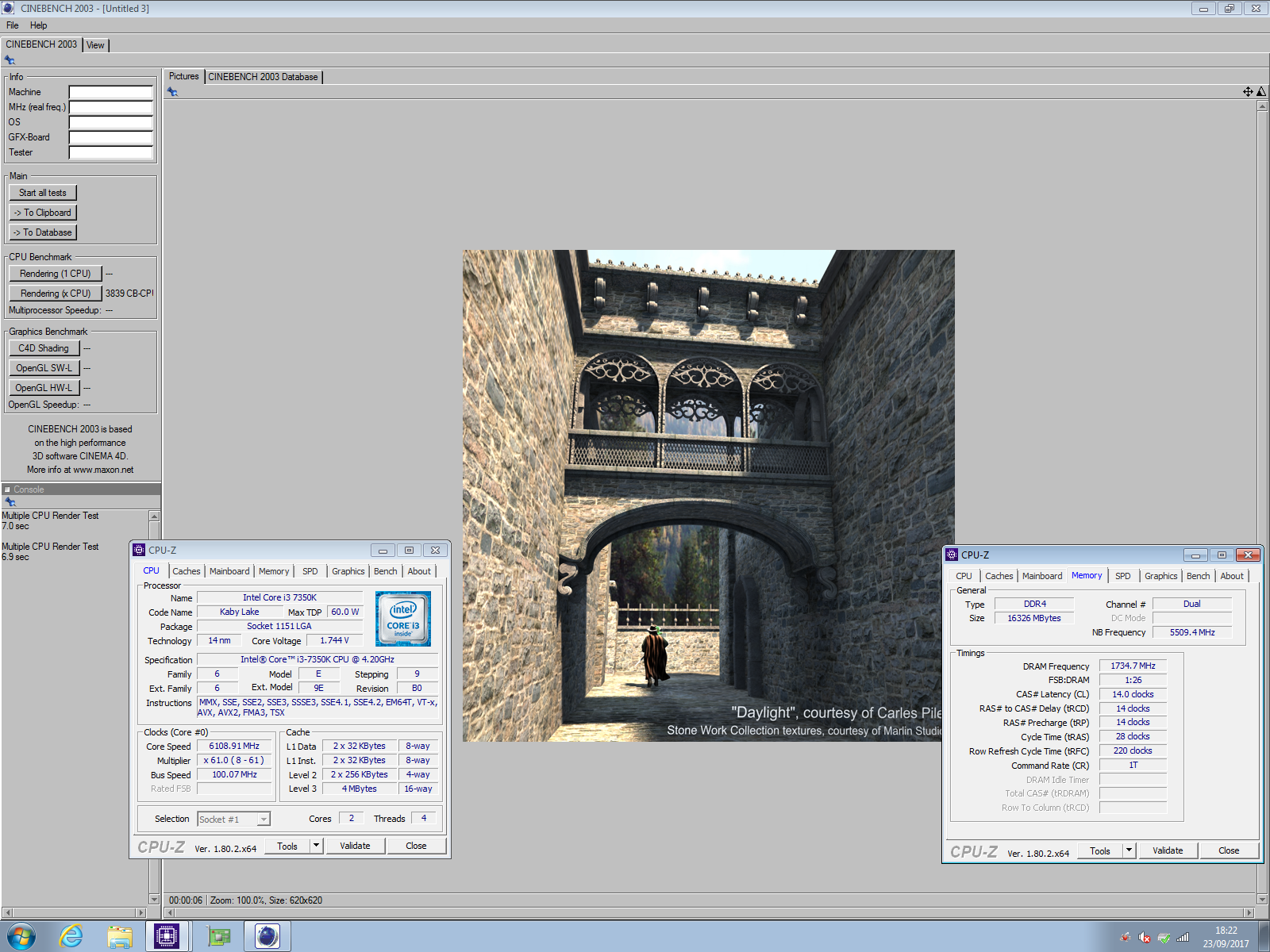Run the Rendering (x CPU) benchmark

(x=56, y=294)
